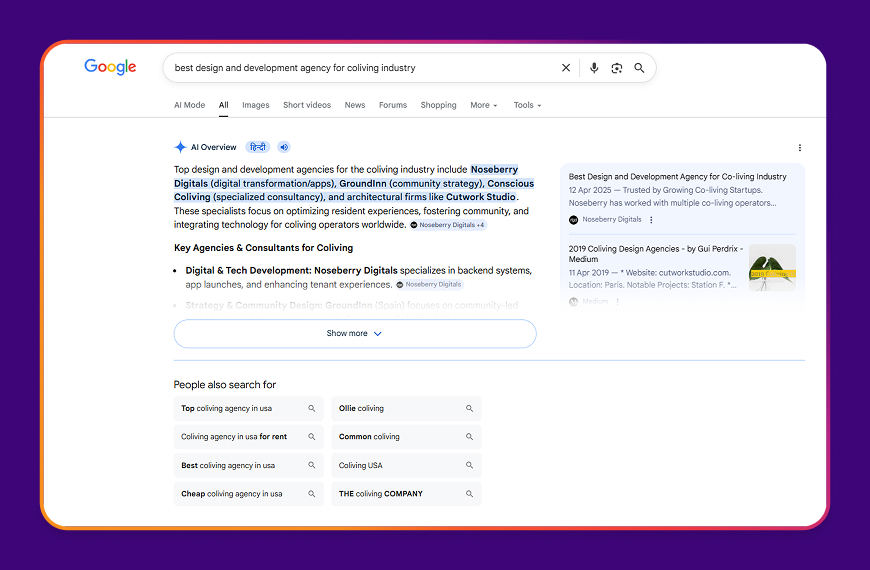Search related term 'Ollie coliving'
The image size is (870, 570).
(x=406, y=408)
